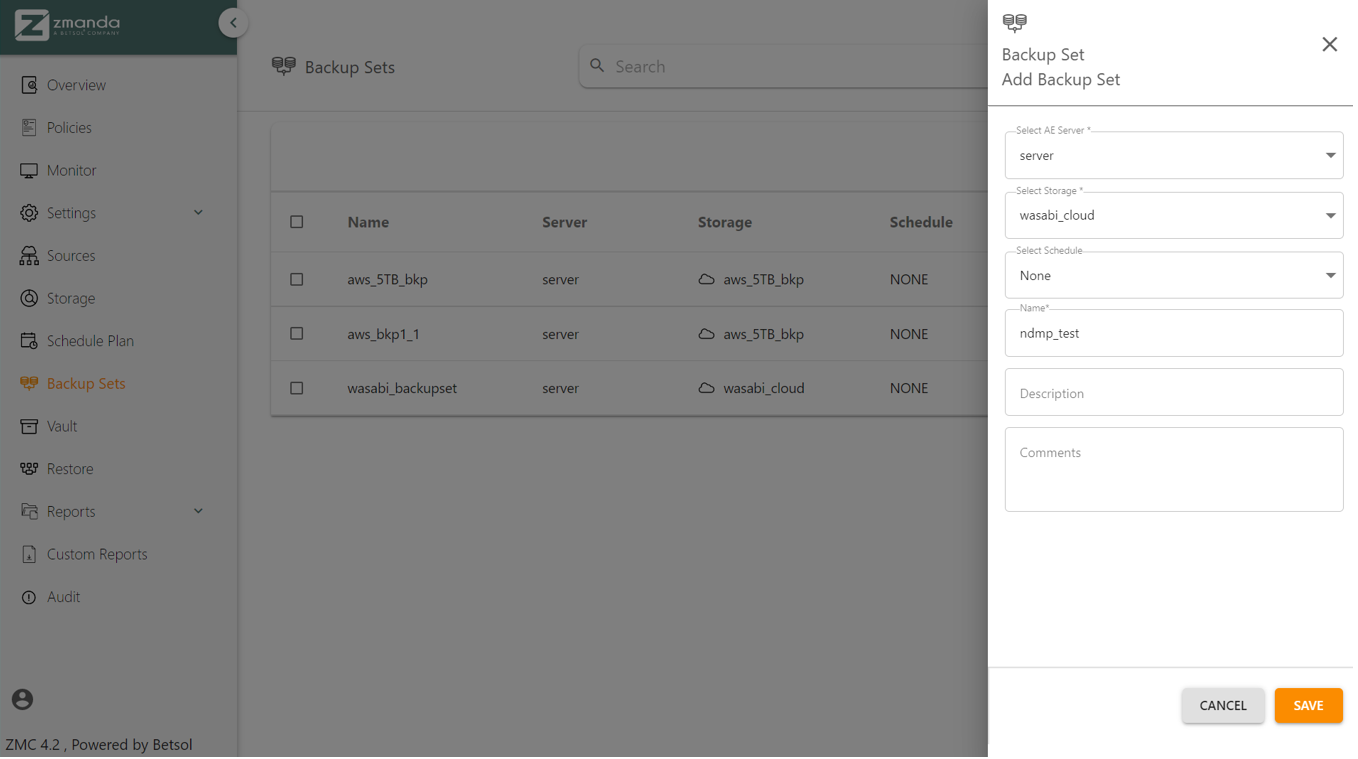Viewport: 1358px width, 759px height.
Task: Click wasabi_cloud storage cell in table
Action: click(x=766, y=389)
